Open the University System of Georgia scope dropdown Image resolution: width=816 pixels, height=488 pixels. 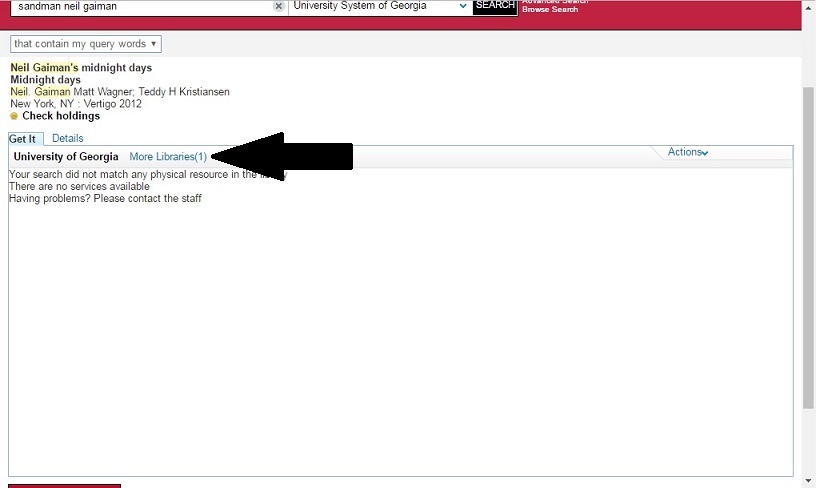(x=380, y=6)
